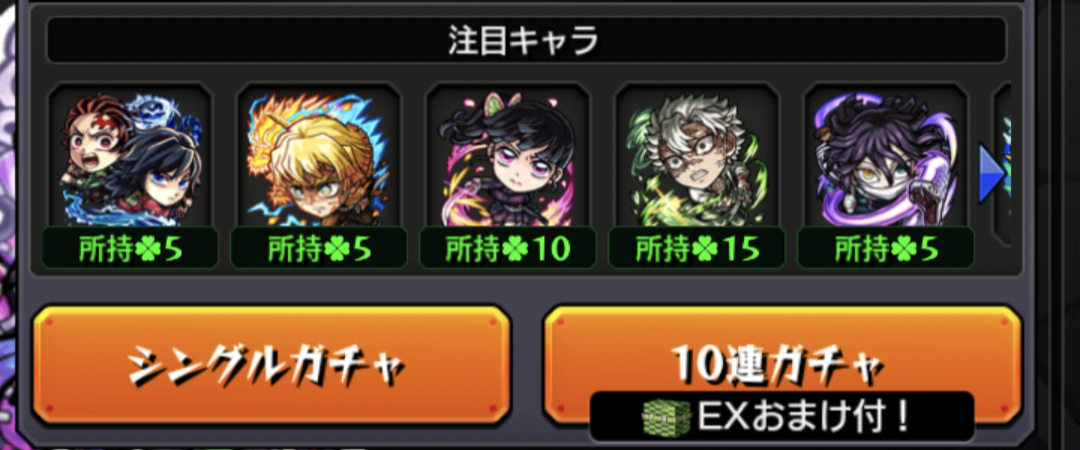This screenshot has height=450, width=1080.
Task: Click 所持5 label under Obanai
Action: coord(886,248)
